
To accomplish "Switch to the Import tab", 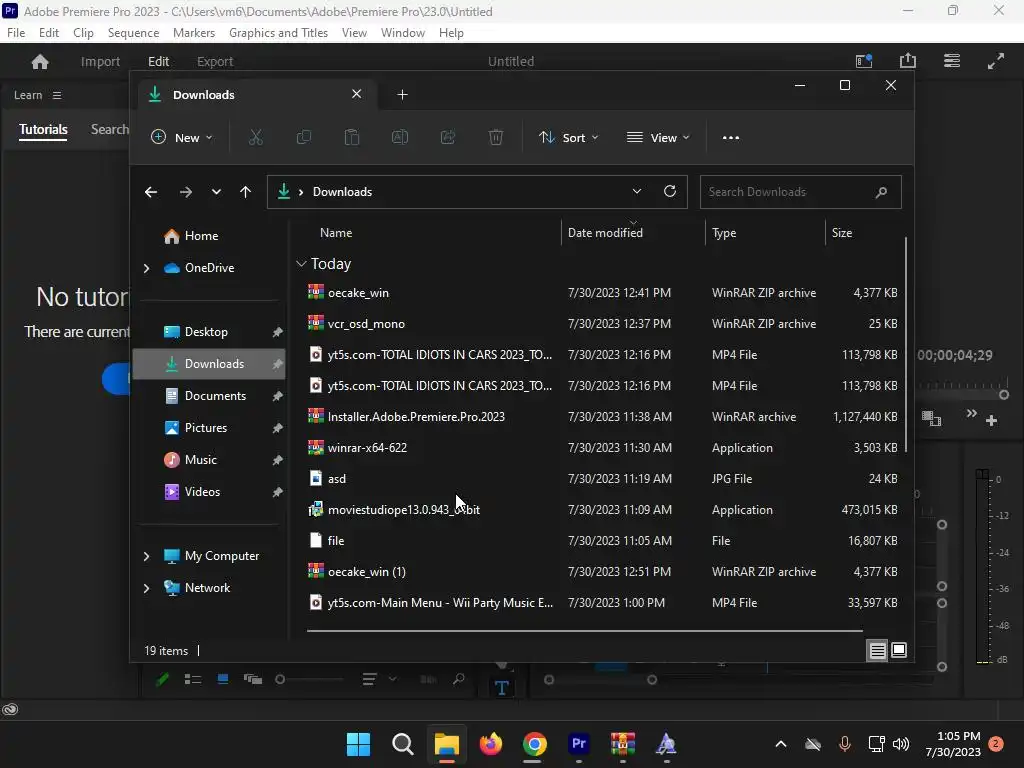I will click(101, 61).
